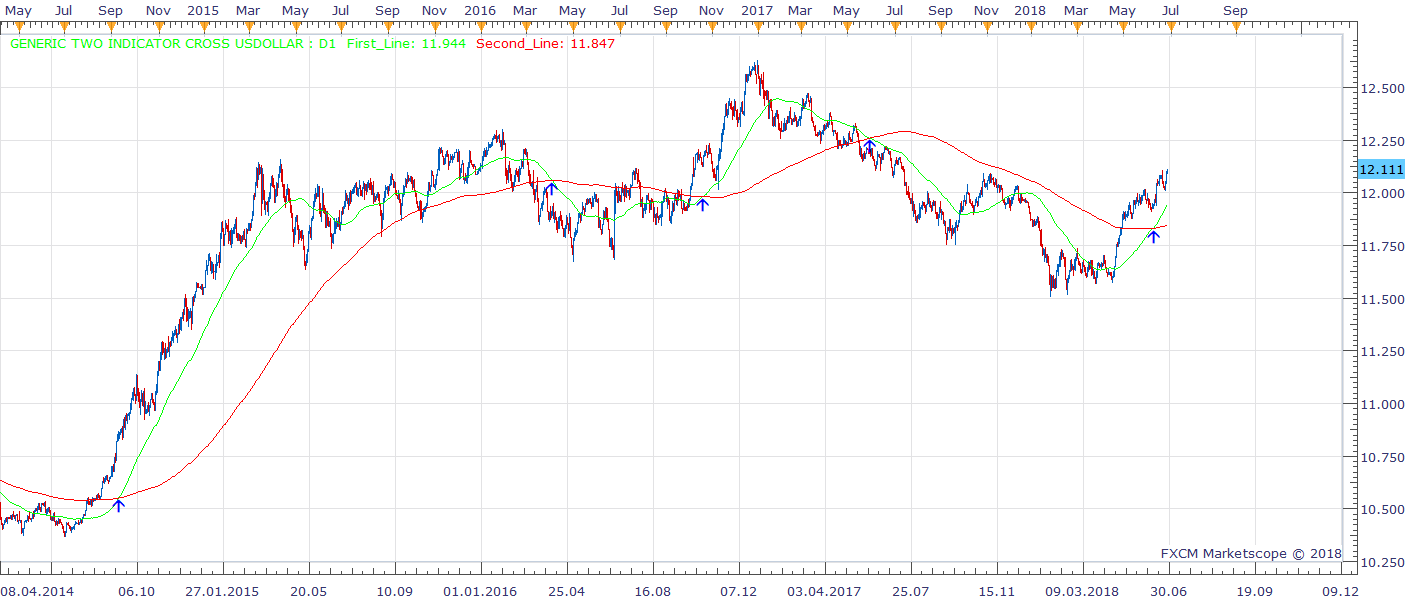The height and width of the screenshot is (604, 1423).
Task: Click the orange marker under 2016
Action: tap(480, 28)
